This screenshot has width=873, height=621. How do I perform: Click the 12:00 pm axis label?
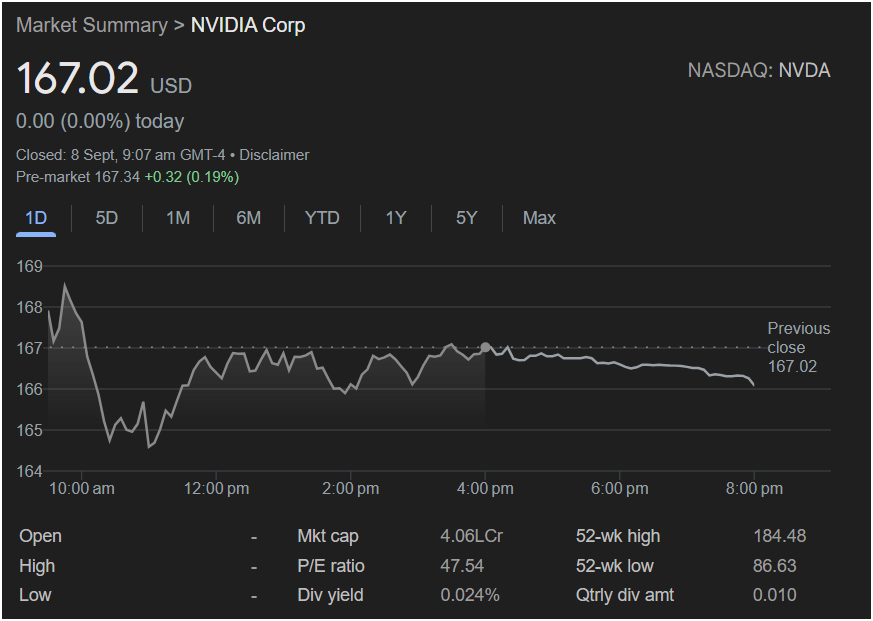(217, 489)
